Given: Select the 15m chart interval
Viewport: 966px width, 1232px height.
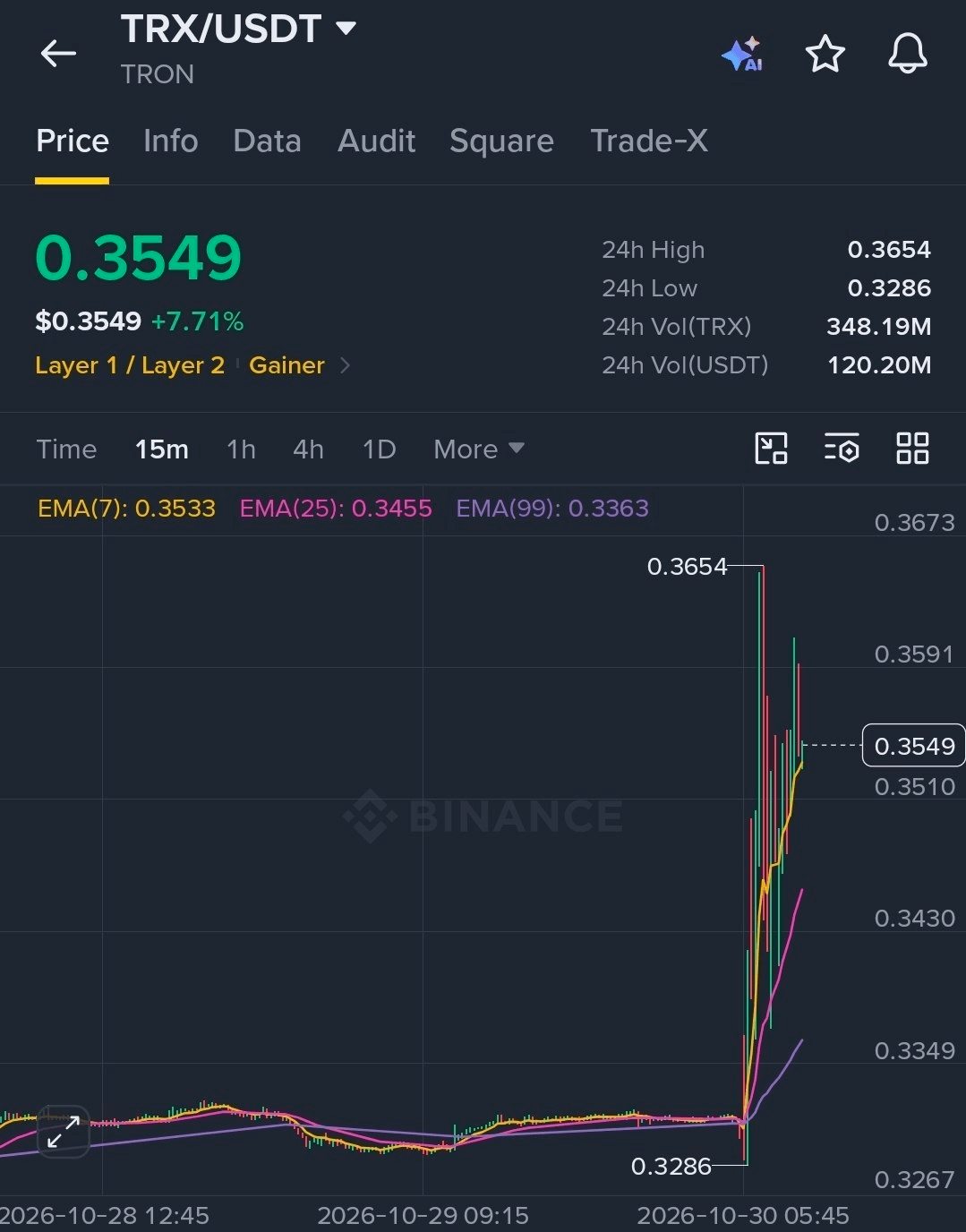Looking at the screenshot, I should click(162, 449).
